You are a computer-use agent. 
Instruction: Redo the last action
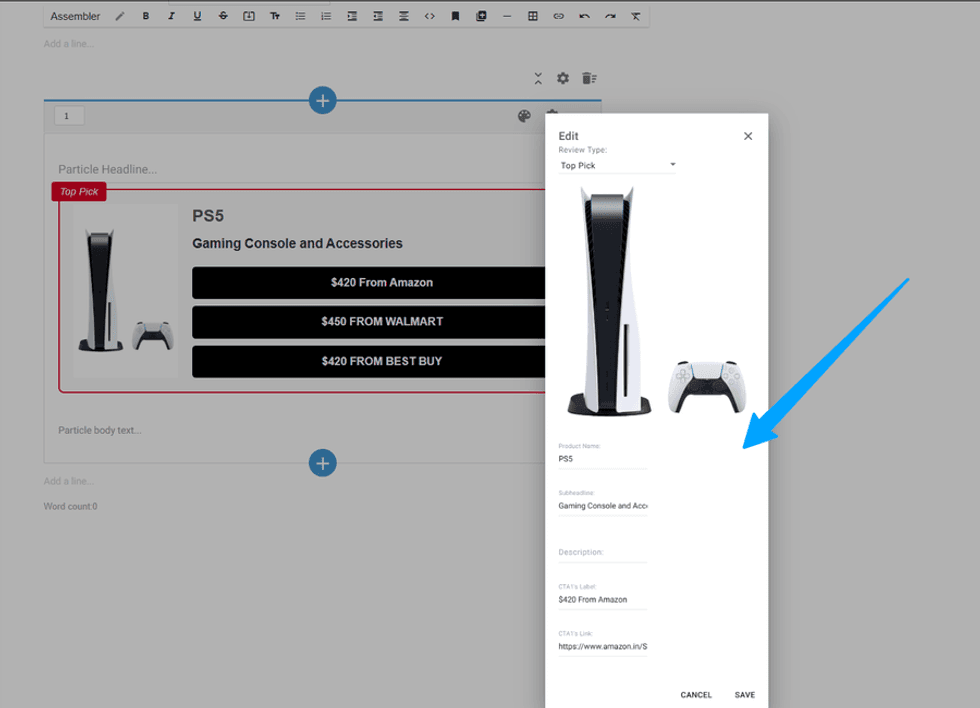[611, 16]
